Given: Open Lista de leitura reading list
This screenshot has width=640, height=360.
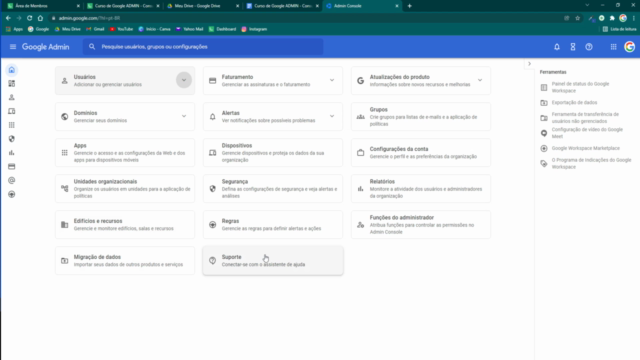Looking at the screenshot, I should pos(619,29).
